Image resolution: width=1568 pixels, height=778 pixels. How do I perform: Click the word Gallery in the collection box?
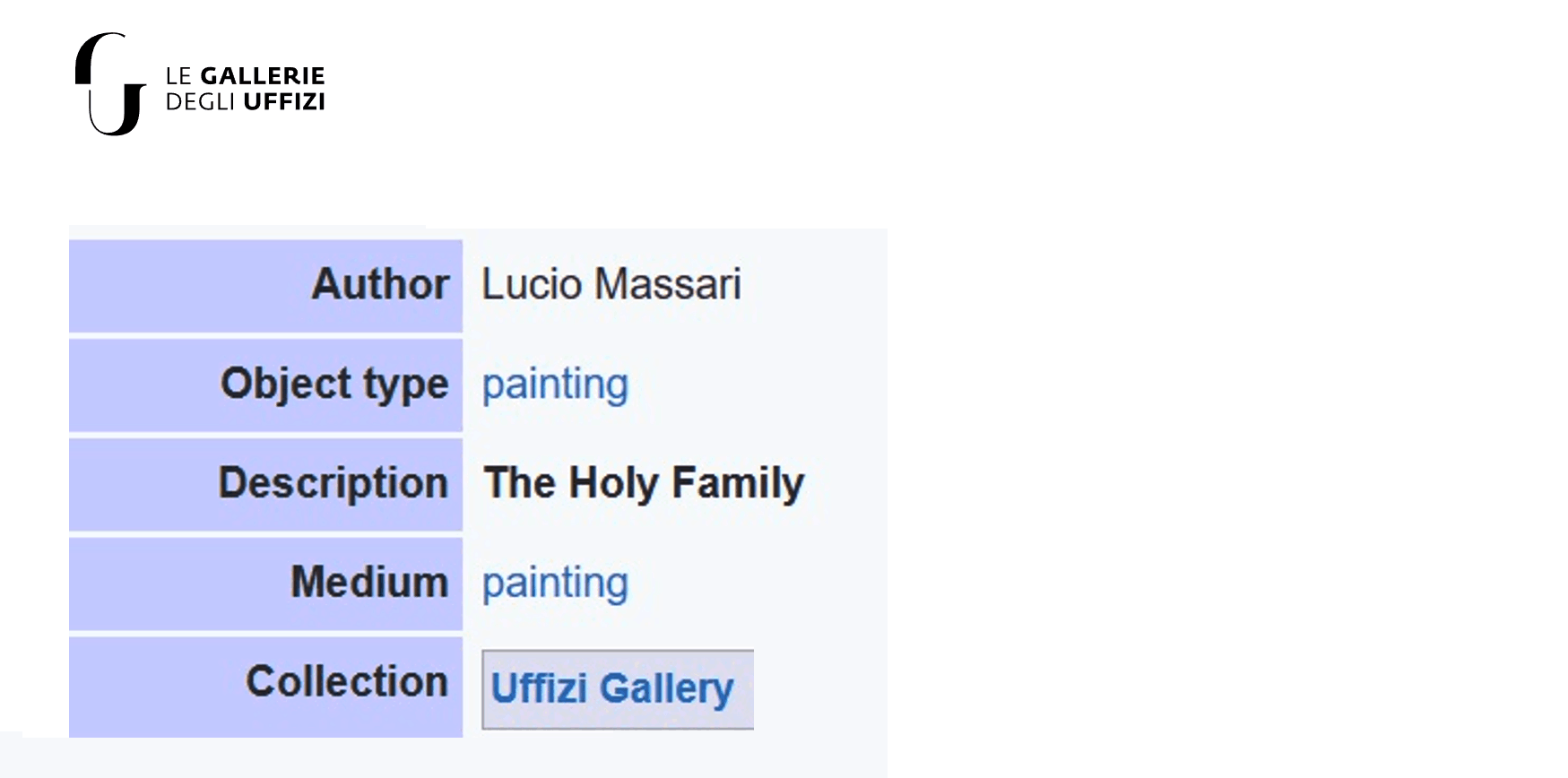tap(667, 689)
